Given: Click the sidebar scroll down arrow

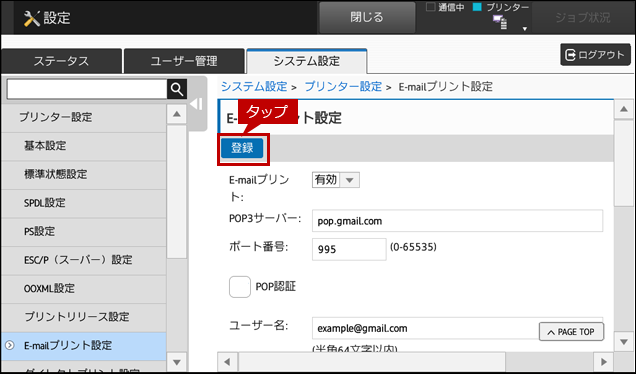Looking at the screenshot, I should [x=177, y=362].
